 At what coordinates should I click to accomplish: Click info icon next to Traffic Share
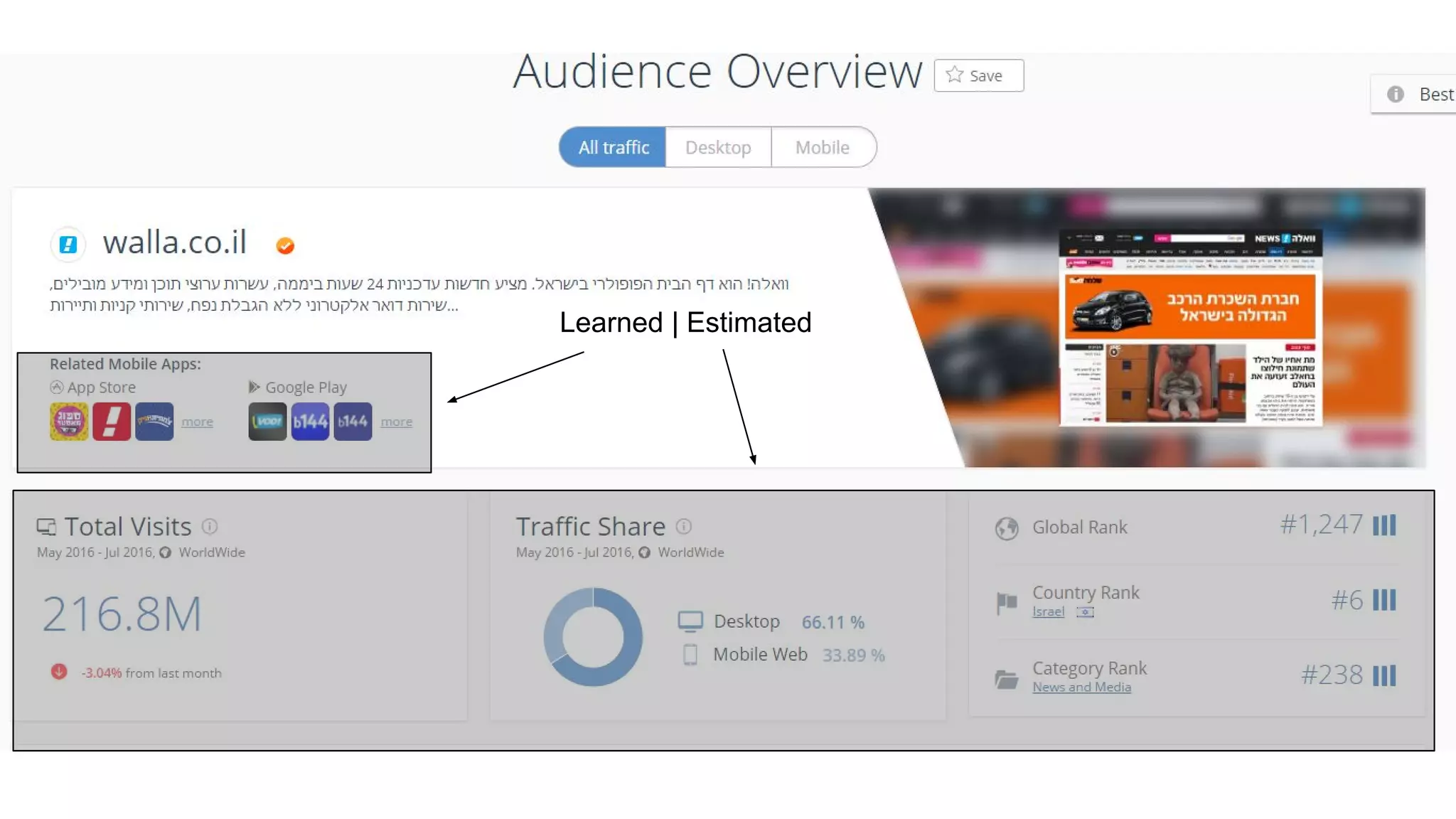click(x=683, y=527)
